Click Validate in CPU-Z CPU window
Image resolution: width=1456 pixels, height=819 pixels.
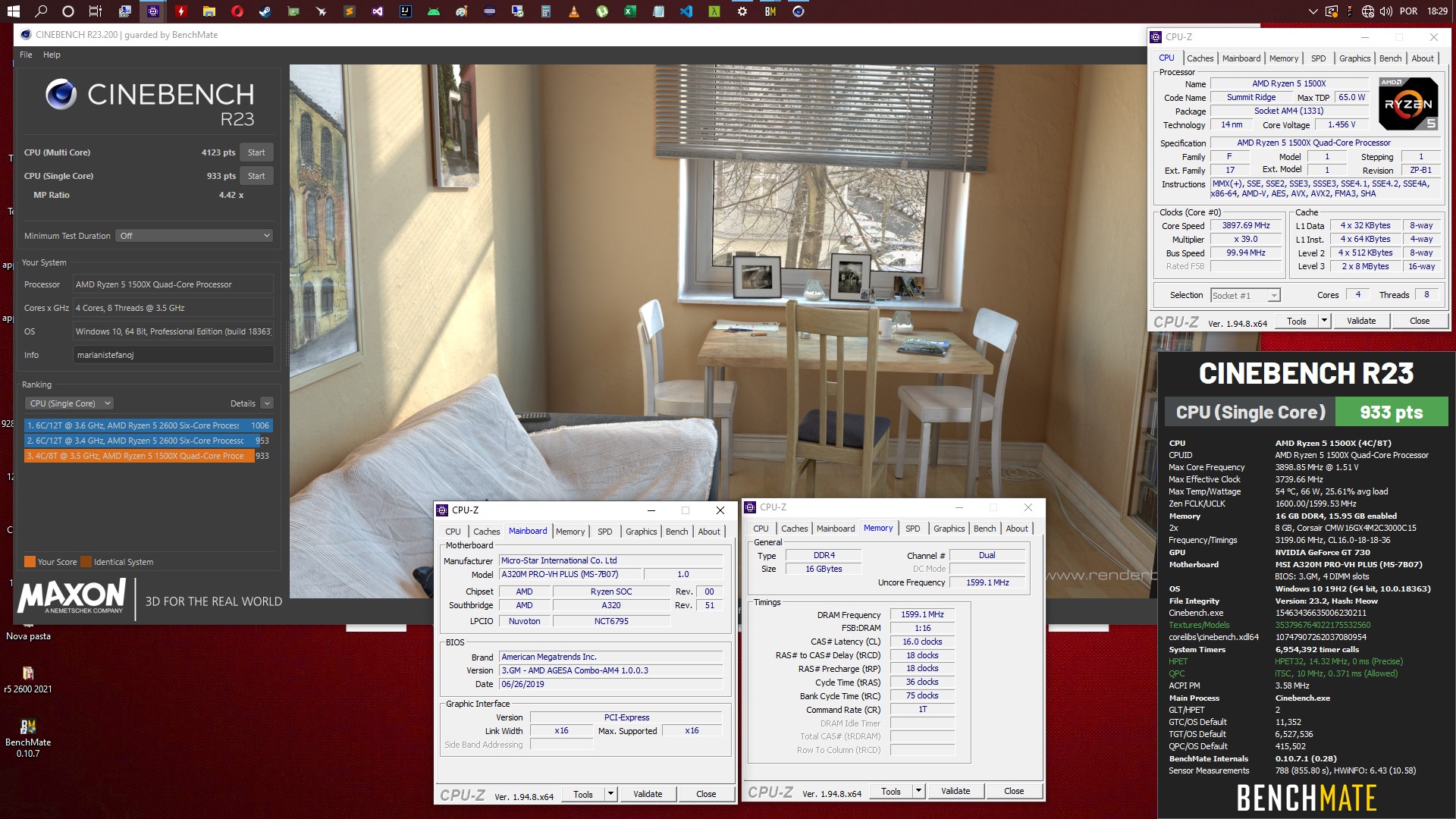1361,321
